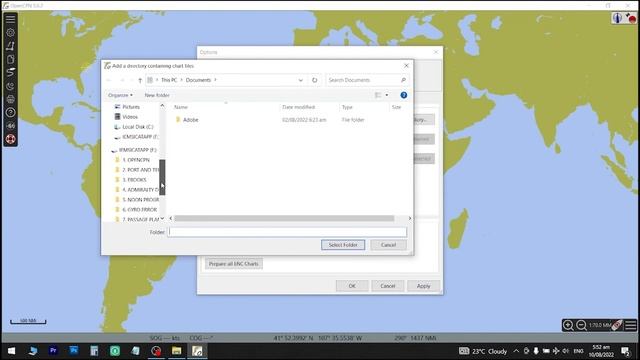Open the chart canvas menu beside scale
The height and width of the screenshot is (360, 640).
point(631,325)
